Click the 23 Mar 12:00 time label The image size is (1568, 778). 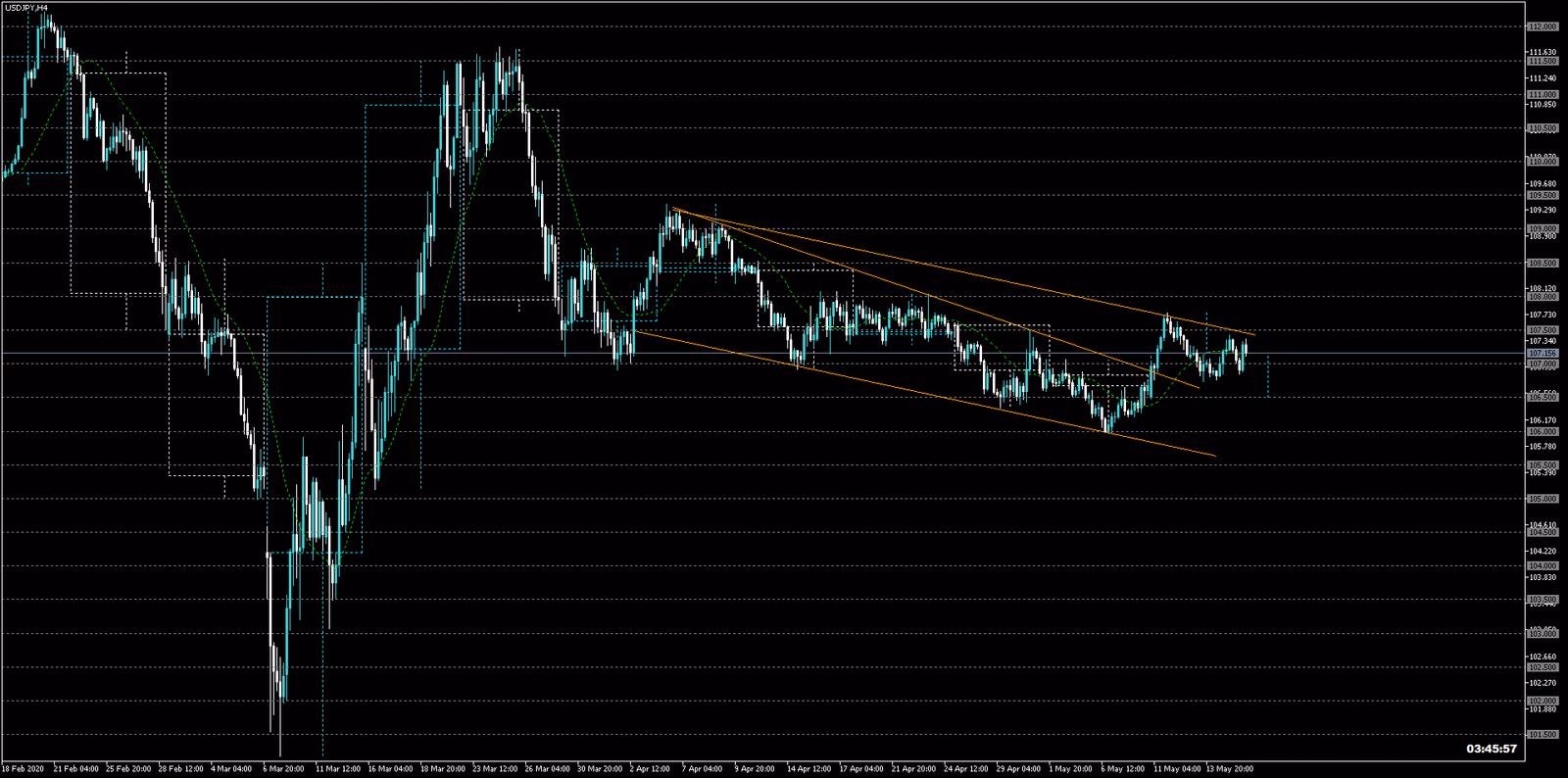click(x=496, y=769)
